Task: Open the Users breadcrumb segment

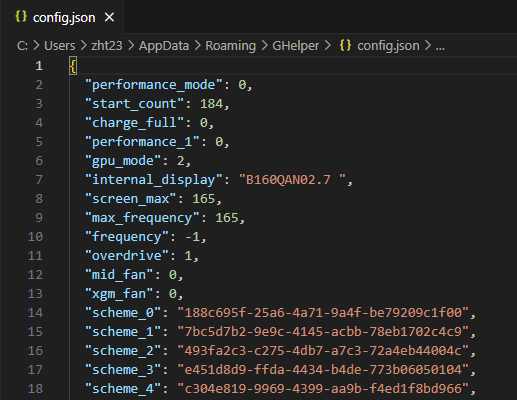Action: click(60, 46)
